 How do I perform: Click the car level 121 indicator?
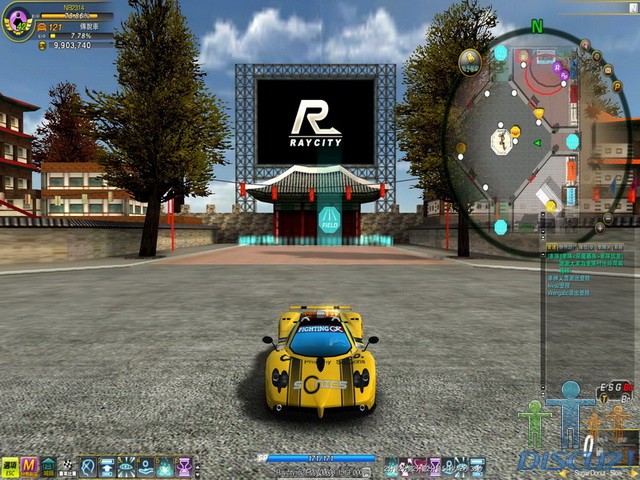tap(50, 27)
